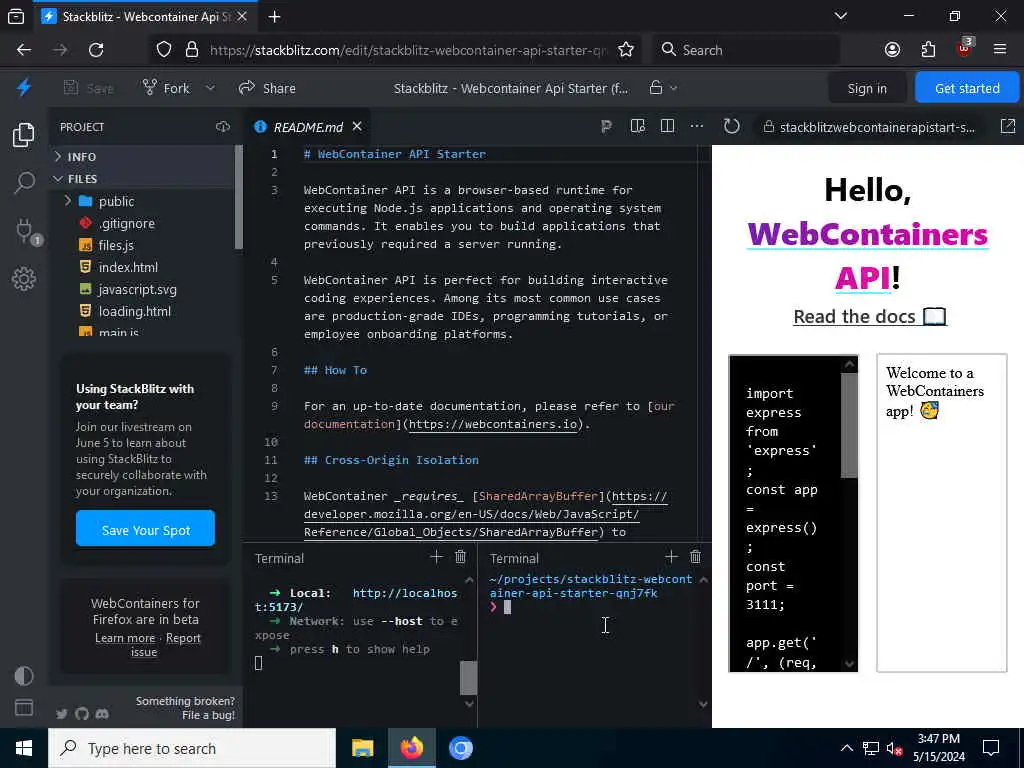Fork the project with the Fork button
1024x768 pixels.
[167, 88]
